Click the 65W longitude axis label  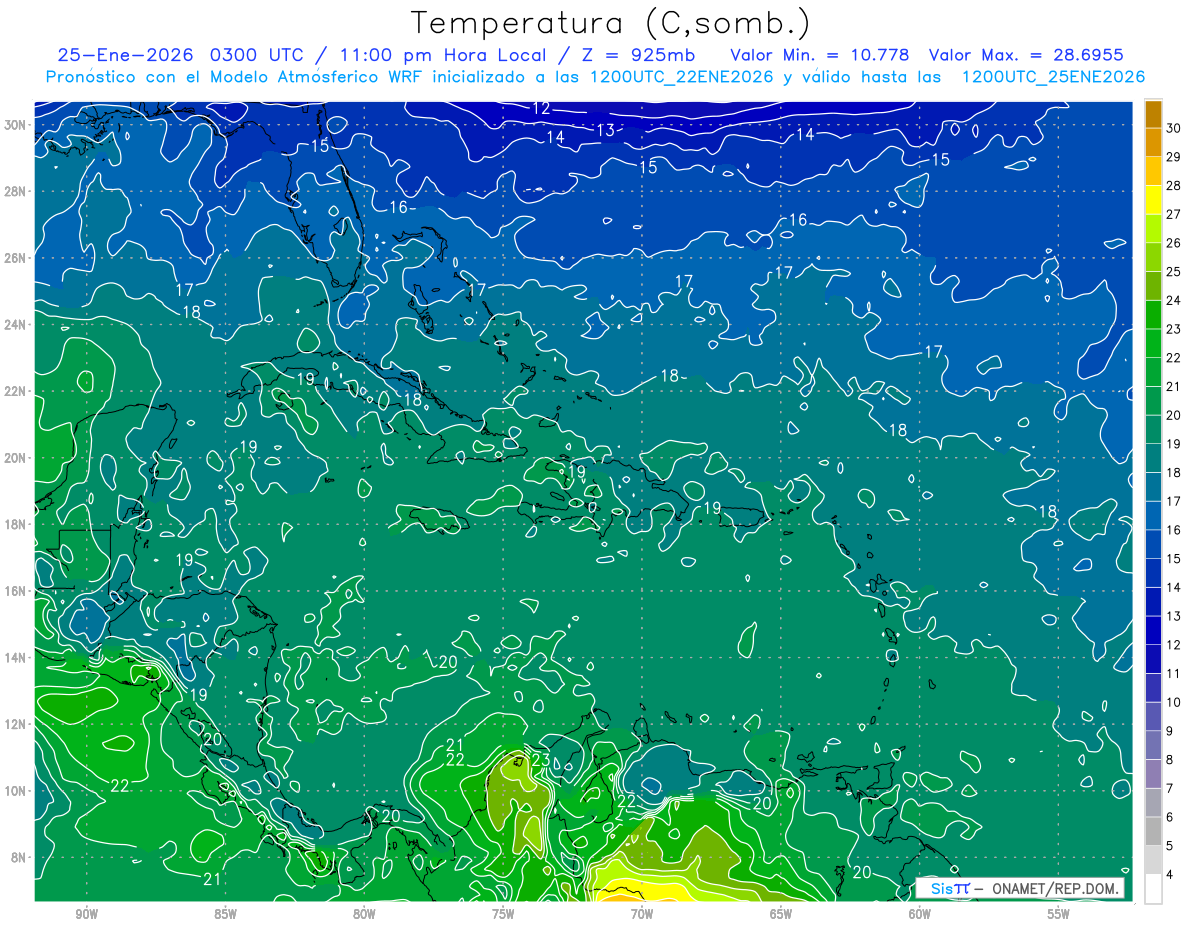coord(781,914)
